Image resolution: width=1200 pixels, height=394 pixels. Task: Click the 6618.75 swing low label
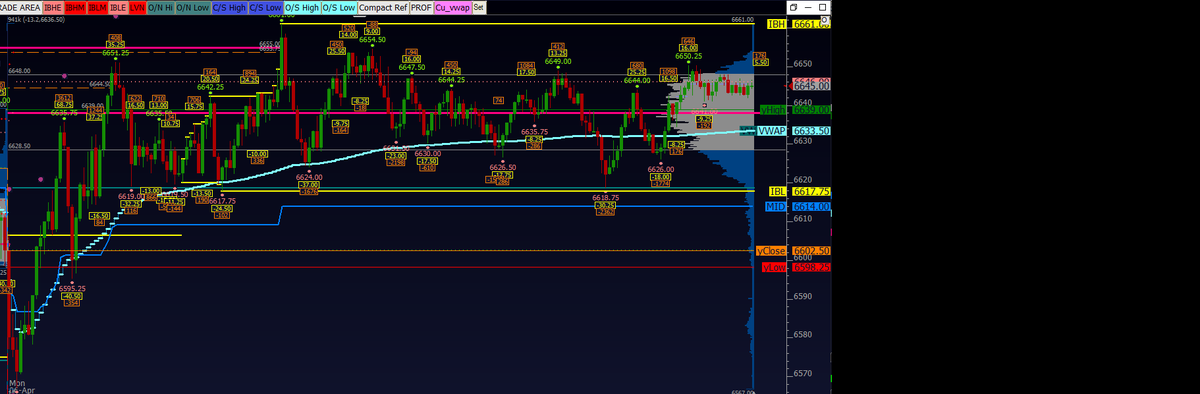click(x=605, y=198)
